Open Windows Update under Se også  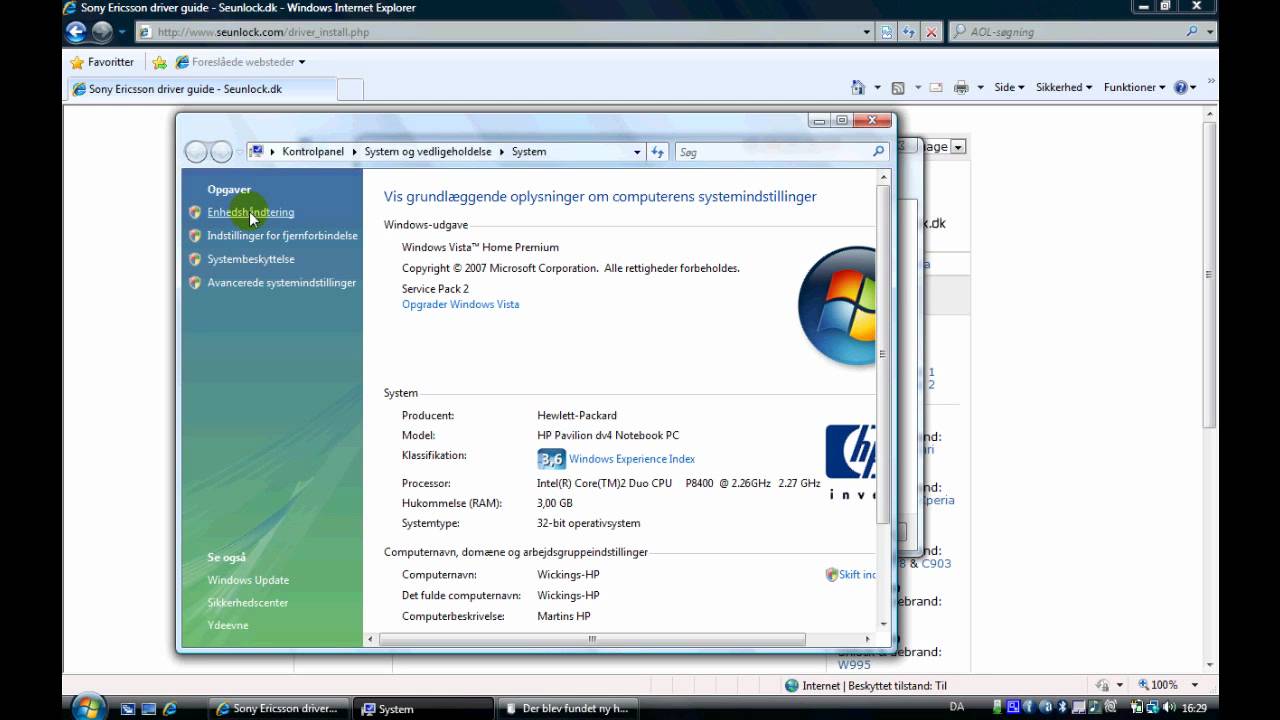pos(248,580)
